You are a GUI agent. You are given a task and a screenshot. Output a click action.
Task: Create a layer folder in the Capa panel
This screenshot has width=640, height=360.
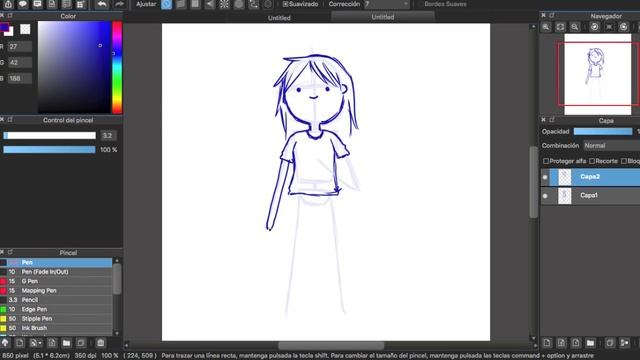coord(590,343)
